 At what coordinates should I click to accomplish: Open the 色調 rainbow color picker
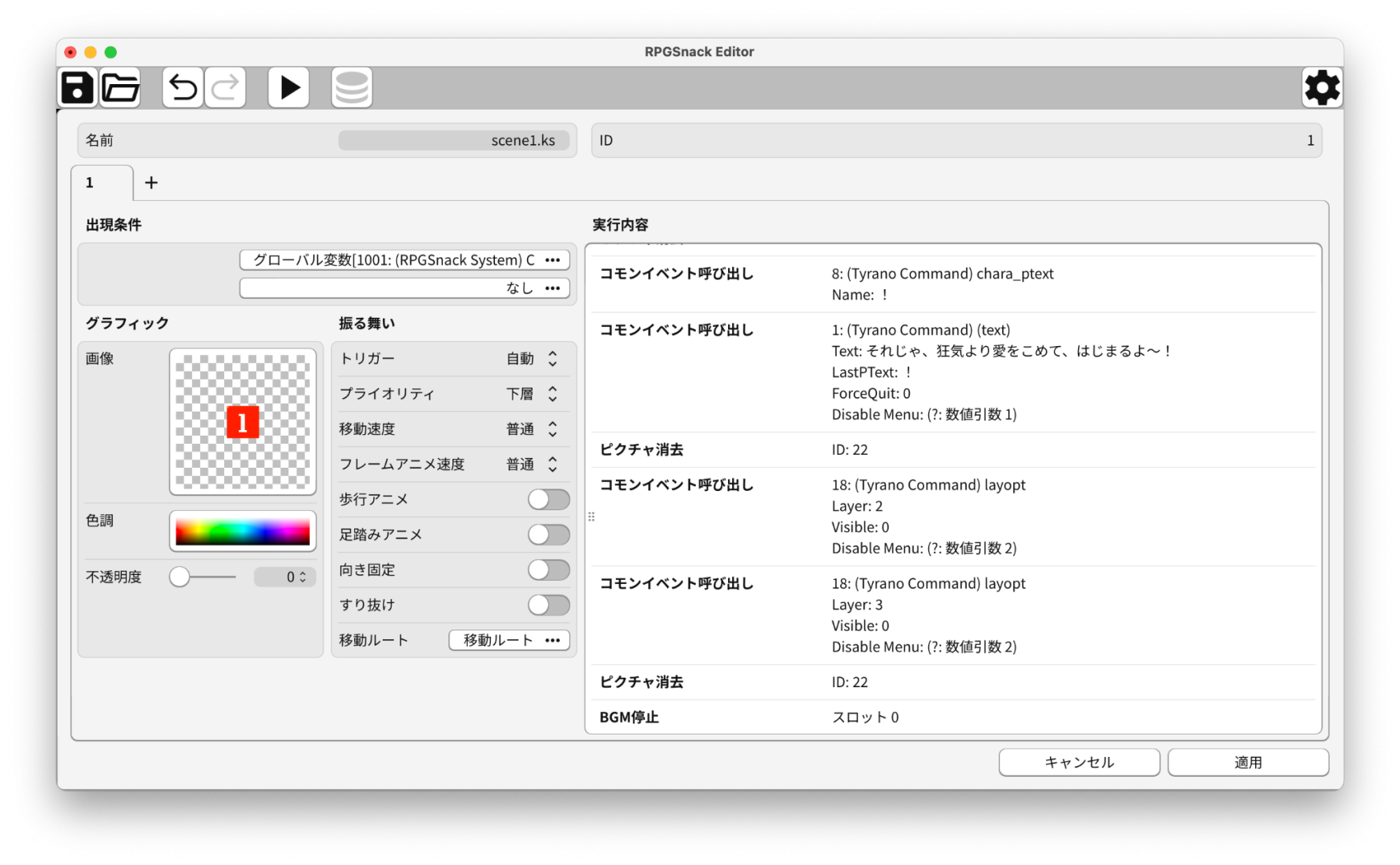tap(243, 532)
